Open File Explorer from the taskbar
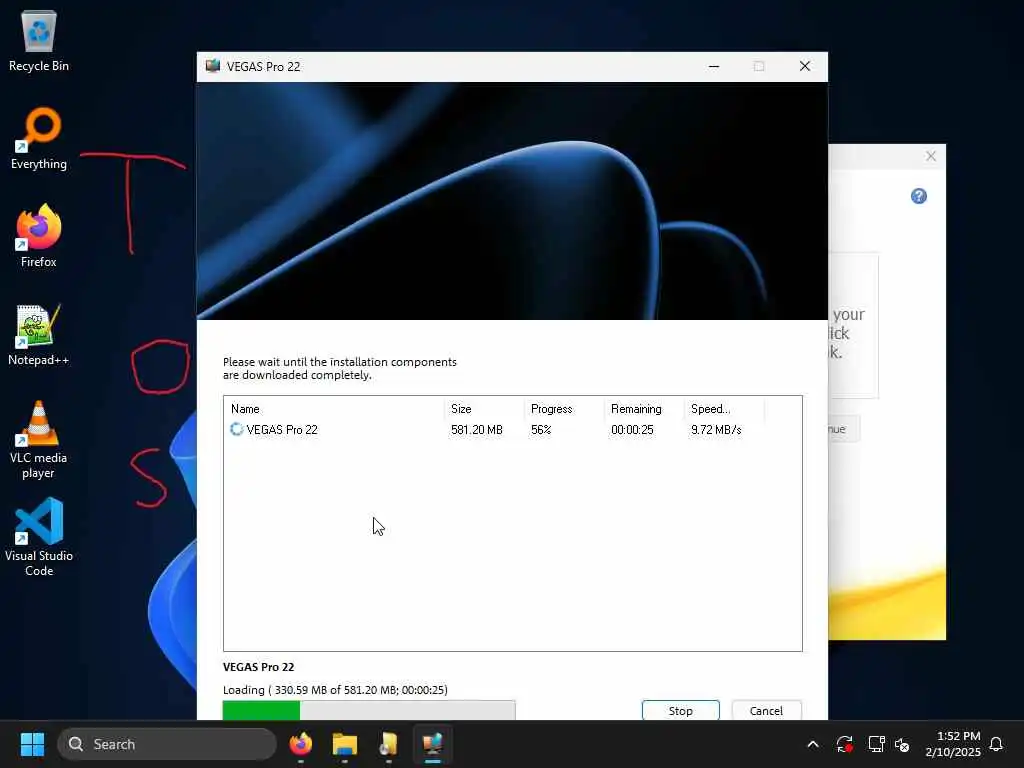Viewport: 1024px width, 768px height. [x=344, y=744]
